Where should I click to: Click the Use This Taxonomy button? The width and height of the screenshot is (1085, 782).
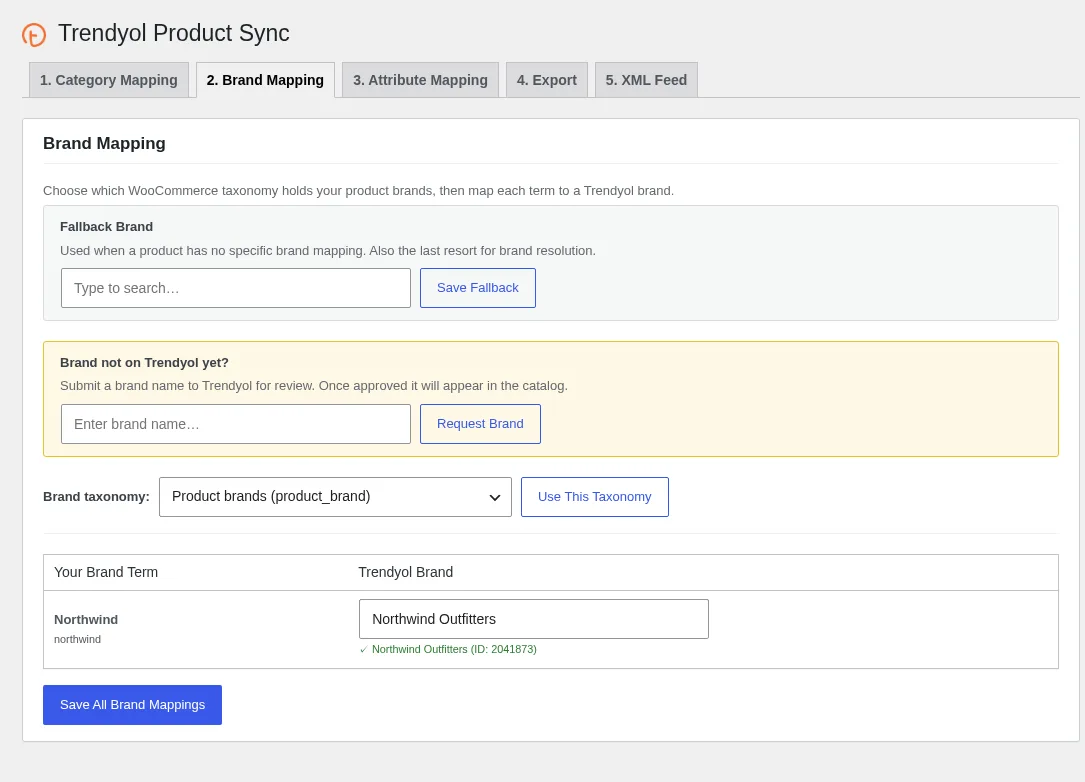tap(594, 497)
